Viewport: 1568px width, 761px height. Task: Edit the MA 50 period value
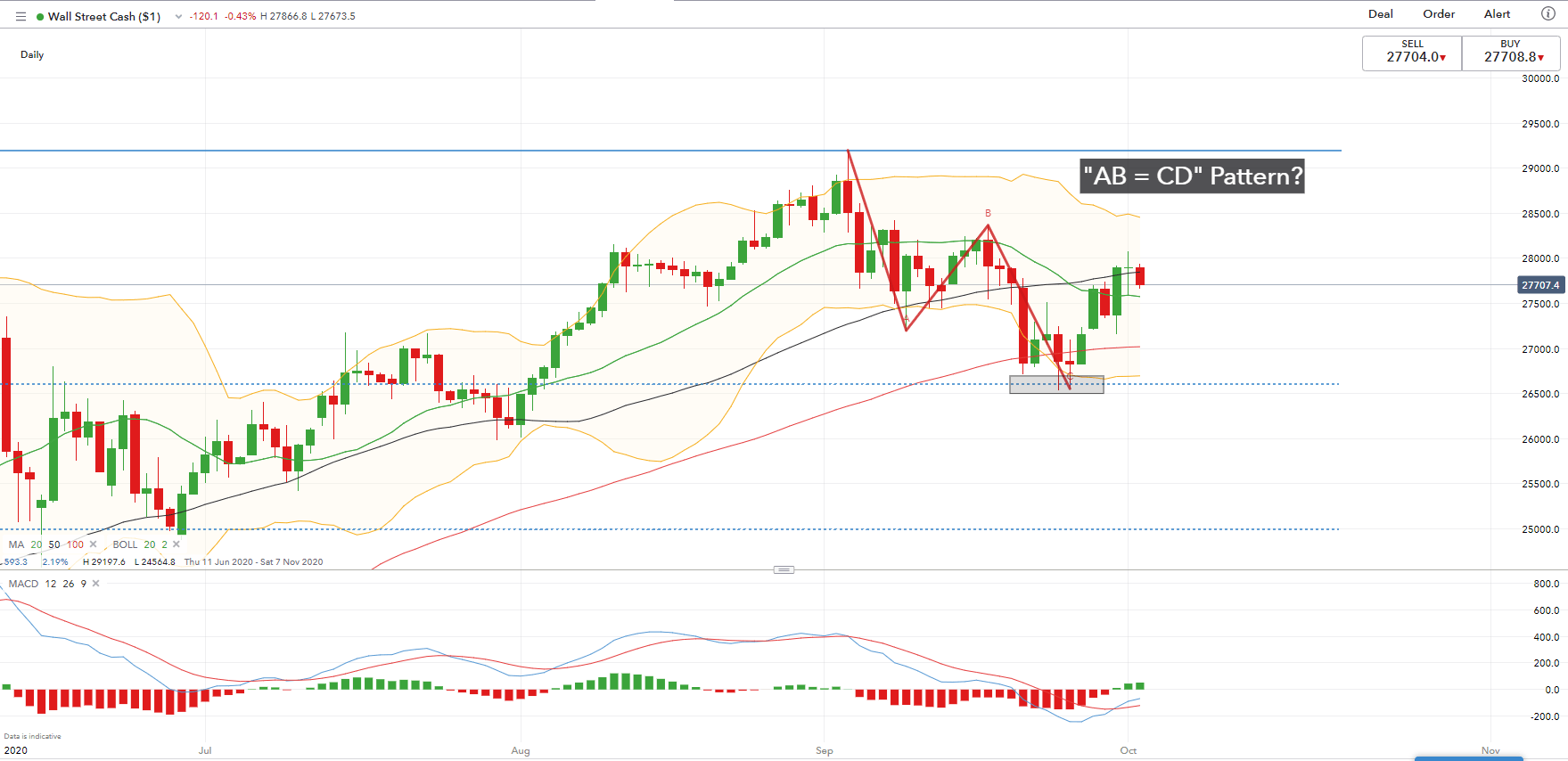coord(54,544)
